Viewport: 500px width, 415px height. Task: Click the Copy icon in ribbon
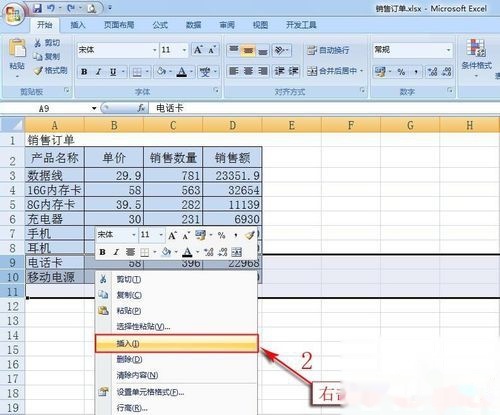click(38, 57)
